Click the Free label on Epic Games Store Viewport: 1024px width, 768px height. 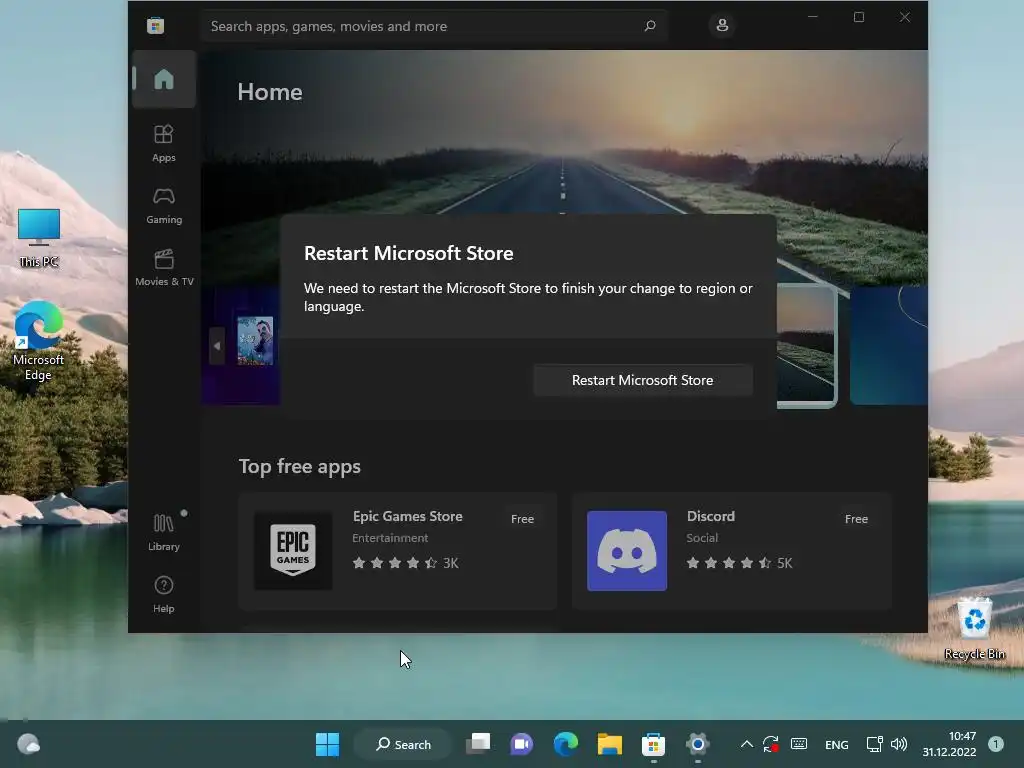[x=522, y=519]
